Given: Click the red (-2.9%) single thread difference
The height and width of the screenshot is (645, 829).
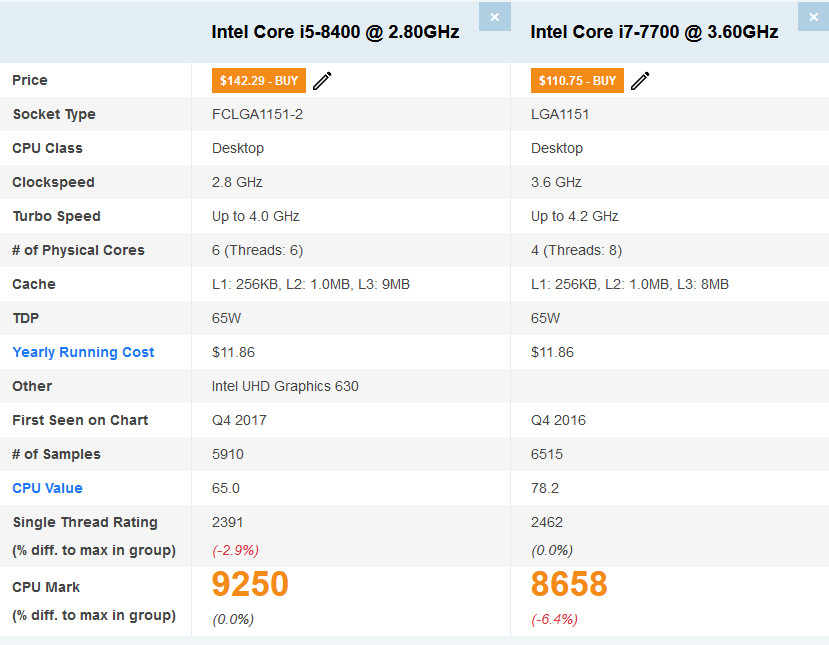Looking at the screenshot, I should tap(235, 550).
